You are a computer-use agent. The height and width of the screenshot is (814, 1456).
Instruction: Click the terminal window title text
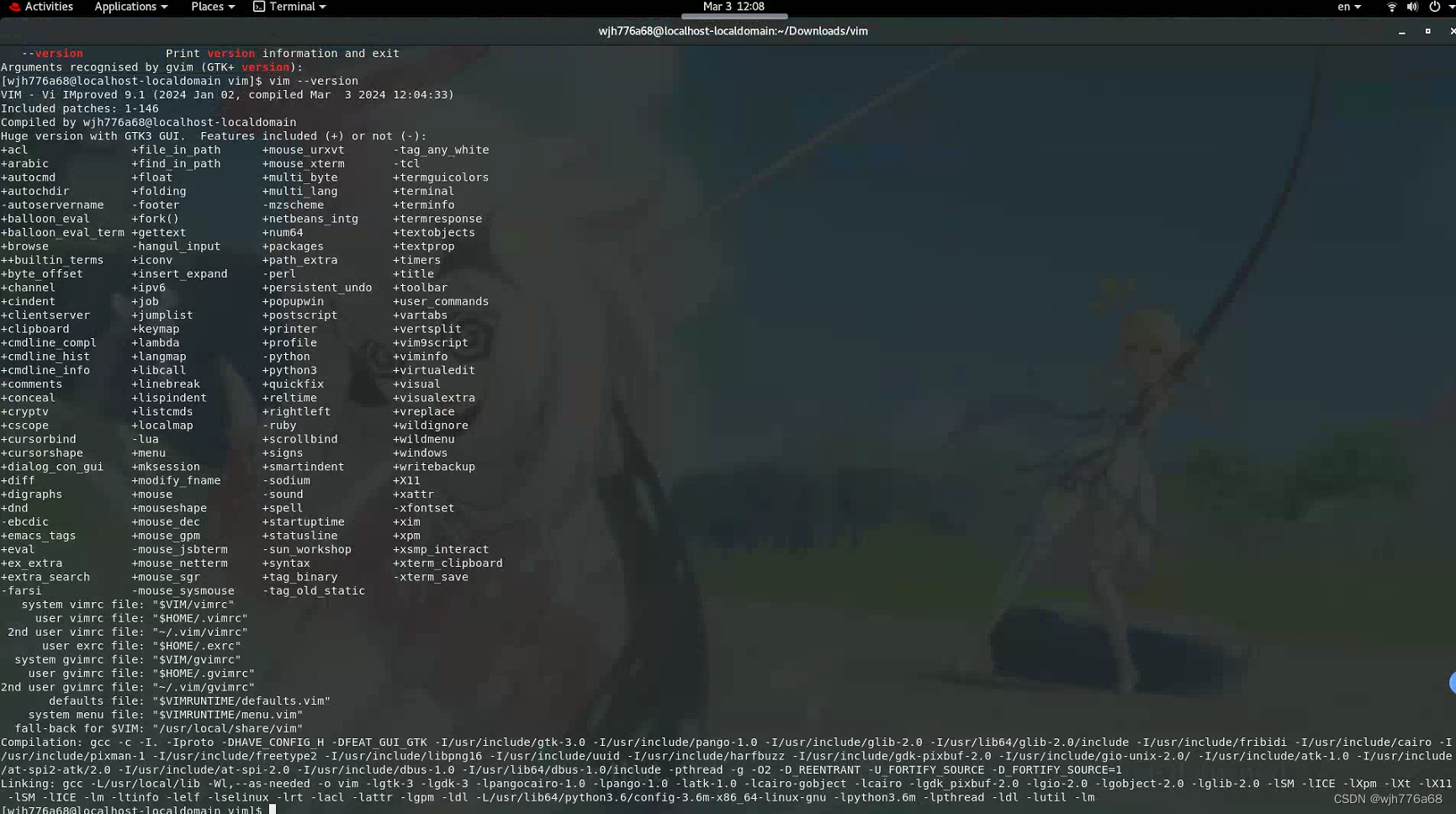(x=733, y=31)
